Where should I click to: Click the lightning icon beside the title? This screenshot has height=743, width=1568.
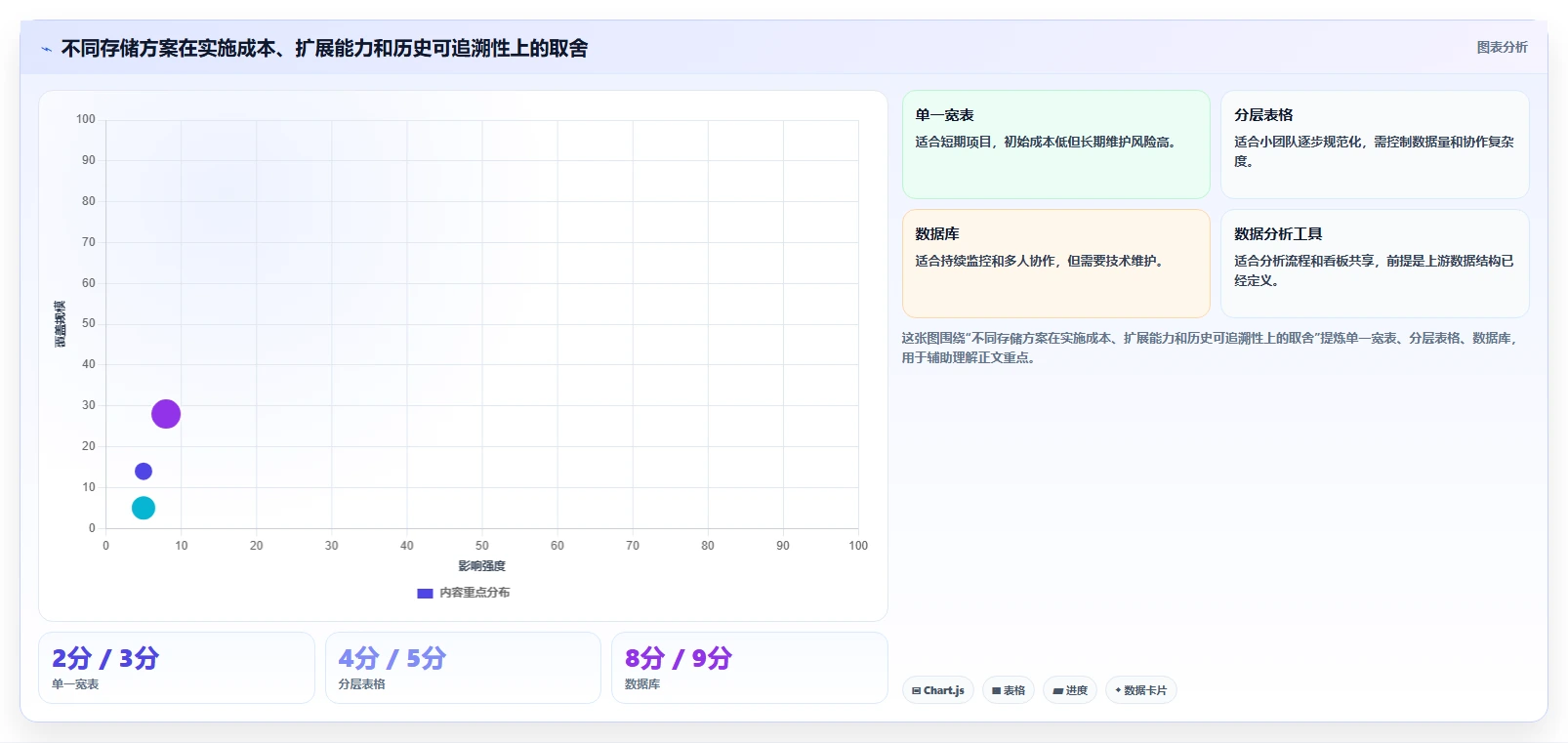pos(46,49)
